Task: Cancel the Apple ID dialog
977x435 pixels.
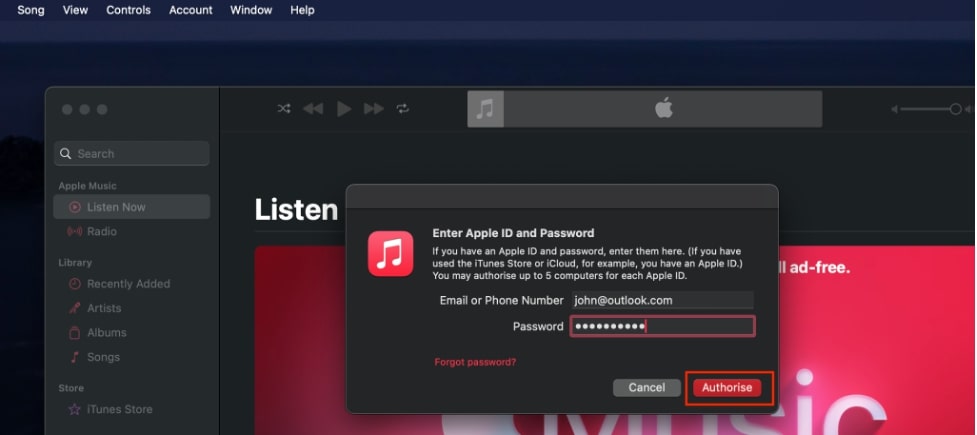Action: click(647, 388)
